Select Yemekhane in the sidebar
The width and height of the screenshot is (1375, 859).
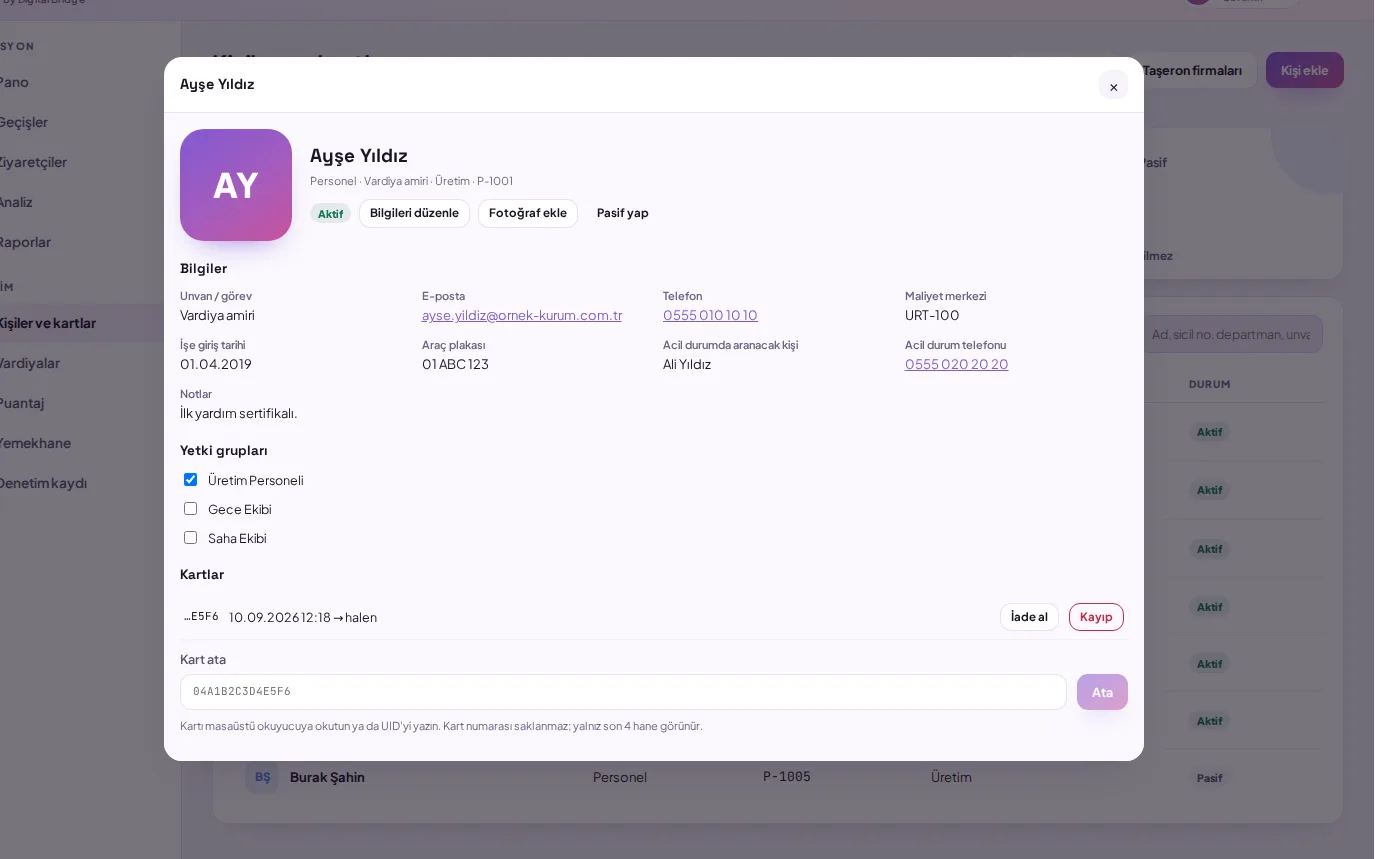coord(36,443)
